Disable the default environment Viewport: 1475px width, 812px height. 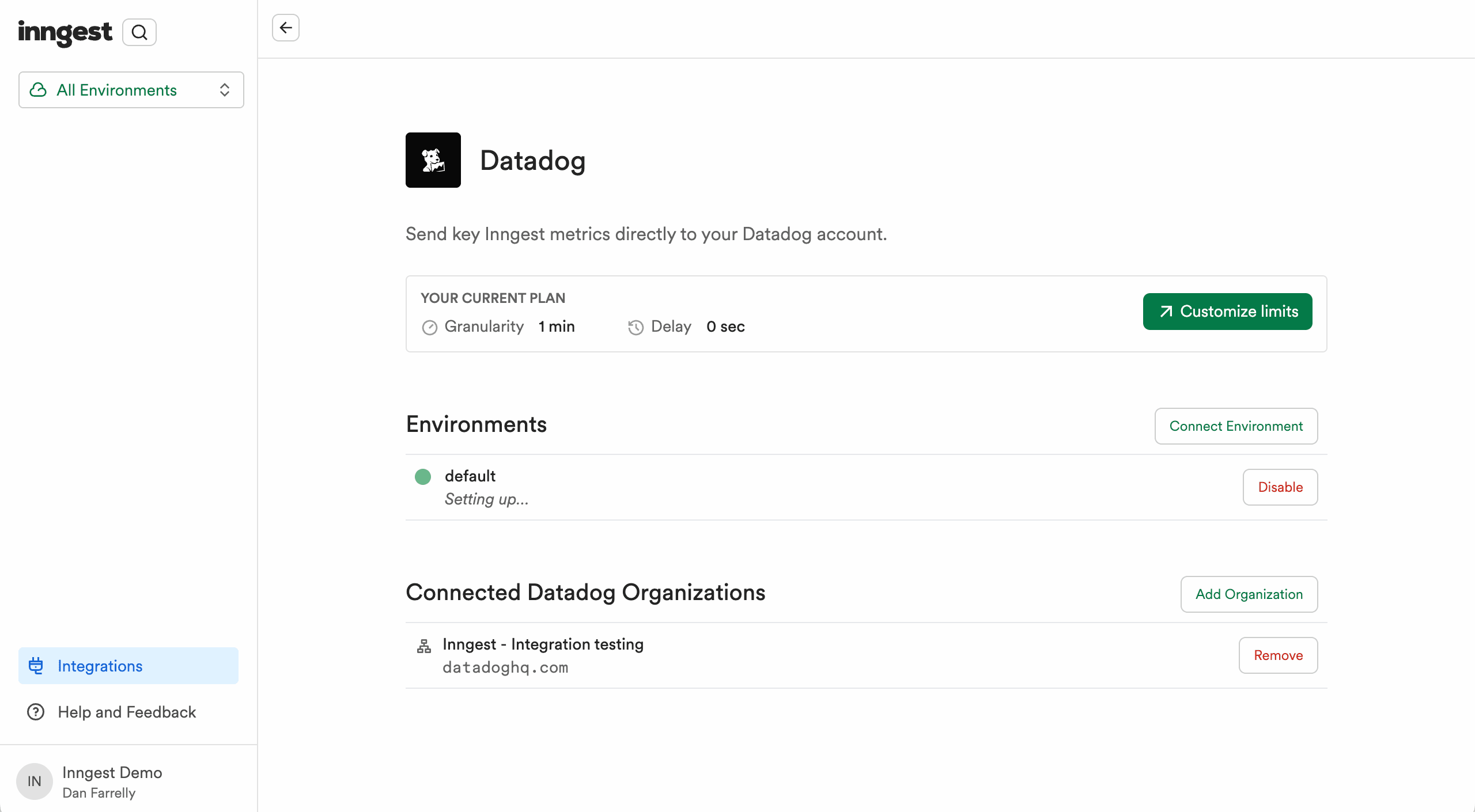(x=1280, y=487)
